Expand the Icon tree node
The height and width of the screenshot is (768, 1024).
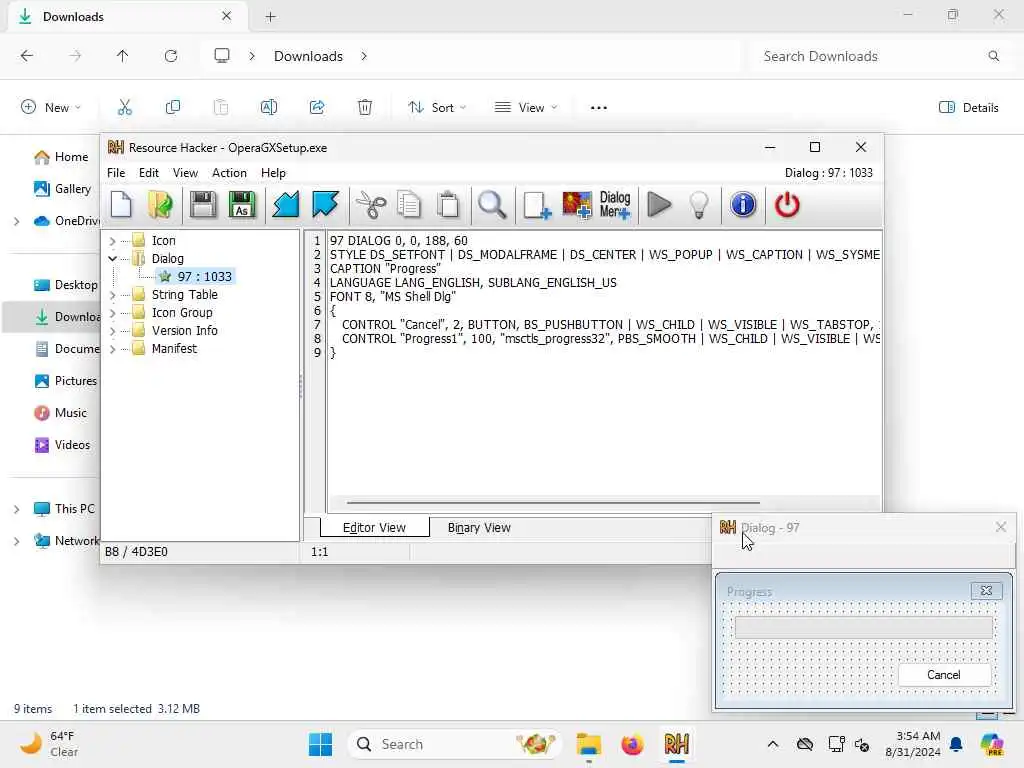click(x=112, y=241)
